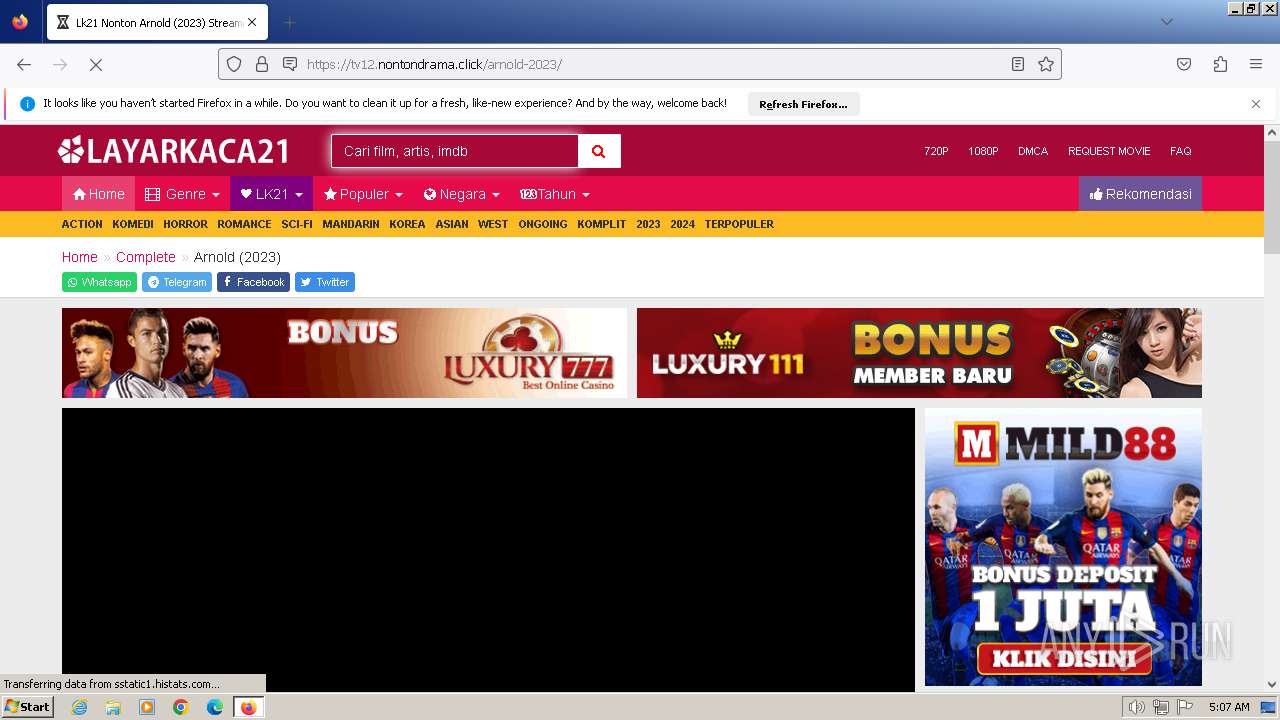
Task: Open the 720P link
Action: pos(936,151)
